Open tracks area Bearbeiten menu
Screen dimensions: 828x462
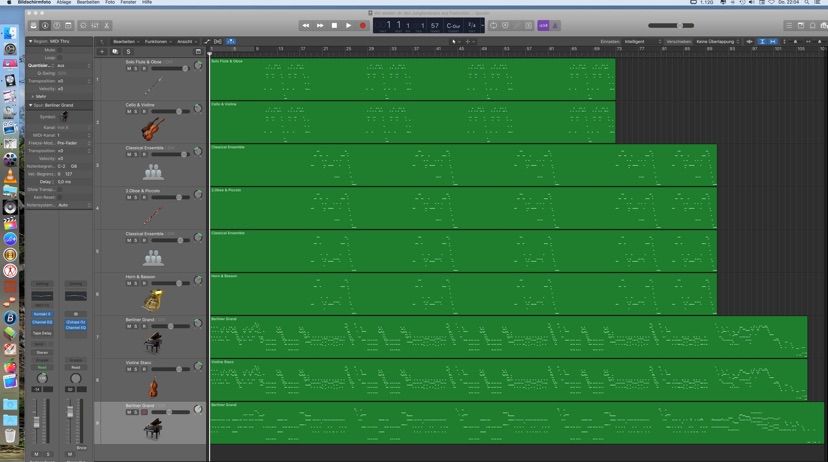click(x=126, y=41)
